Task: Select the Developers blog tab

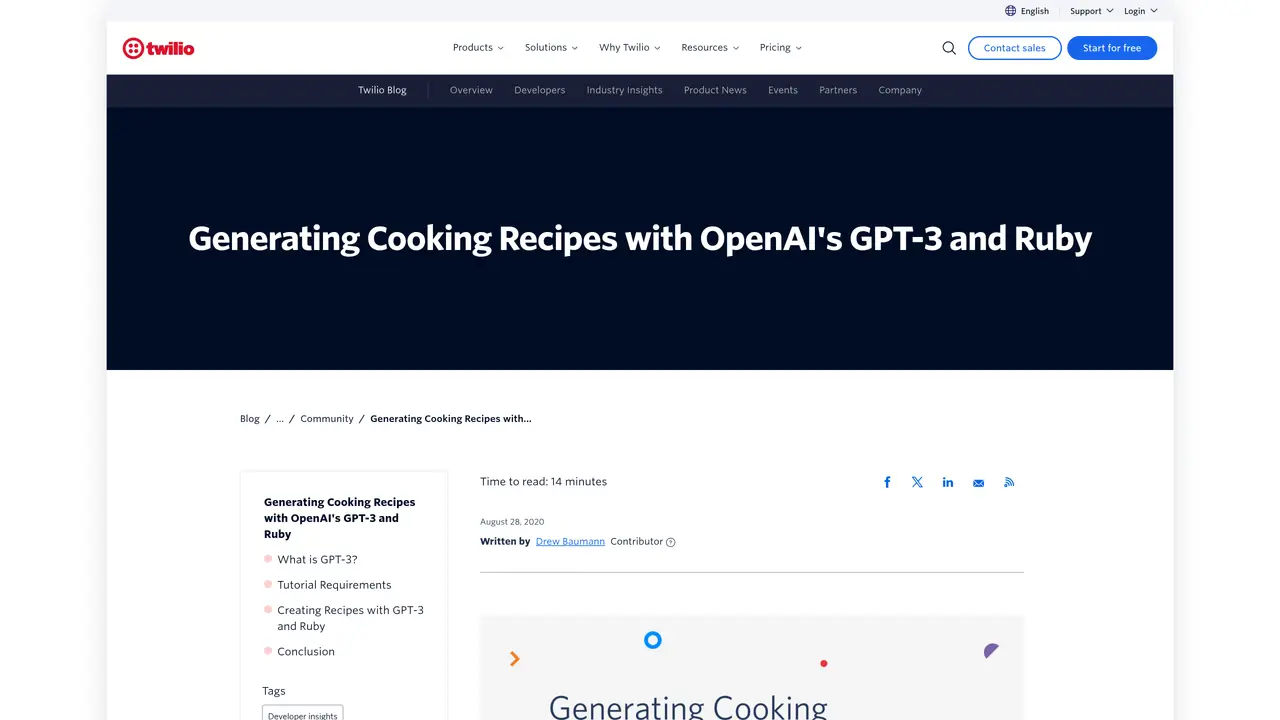Action: point(540,90)
